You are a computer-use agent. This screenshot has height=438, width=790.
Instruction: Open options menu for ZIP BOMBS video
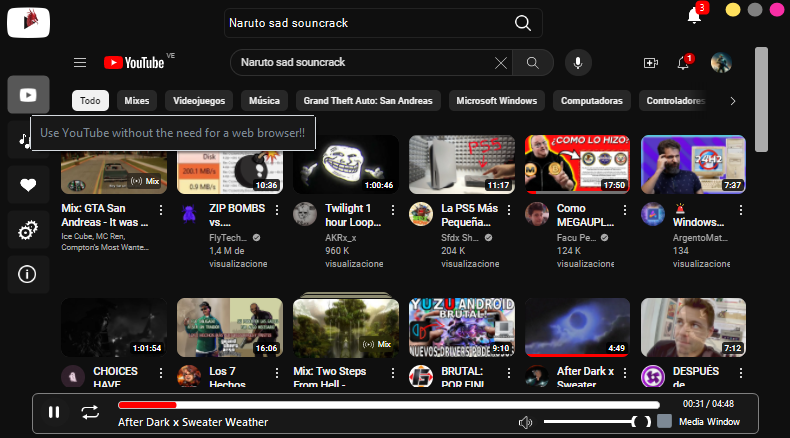click(x=277, y=210)
